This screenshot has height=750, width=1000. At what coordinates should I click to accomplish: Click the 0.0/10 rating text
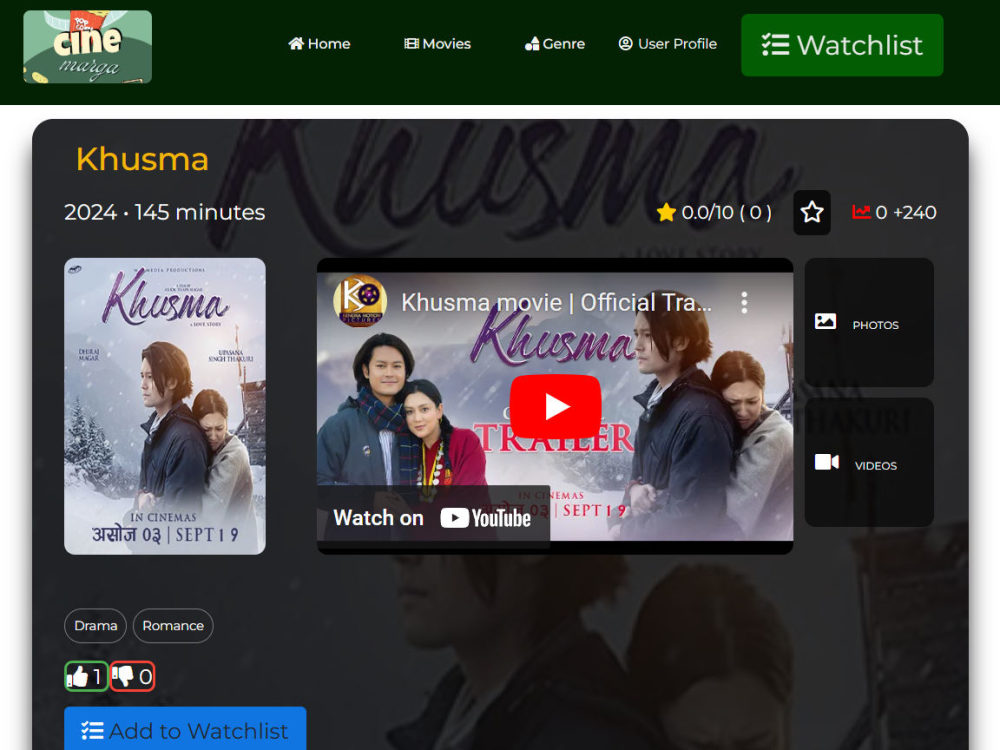tap(726, 212)
